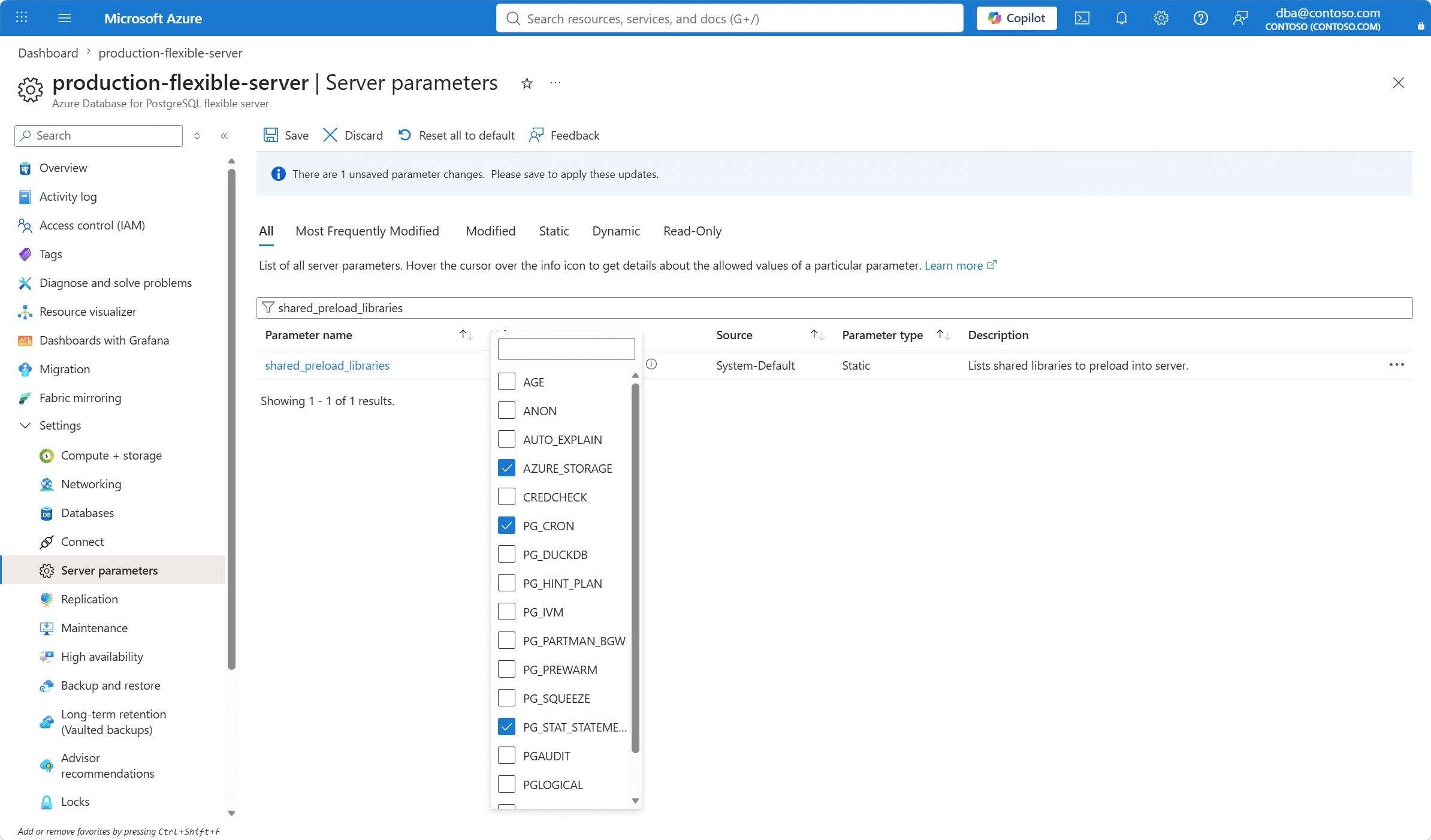Click the Fabric mirroring icon
Image resolution: width=1431 pixels, height=840 pixels.
click(25, 398)
